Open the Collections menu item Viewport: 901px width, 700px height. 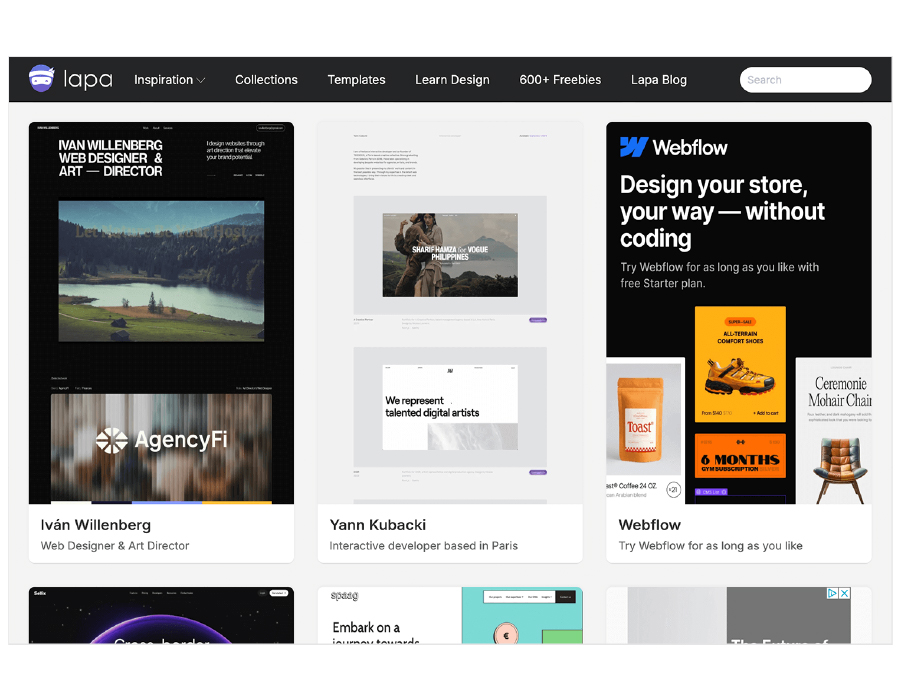tap(266, 80)
